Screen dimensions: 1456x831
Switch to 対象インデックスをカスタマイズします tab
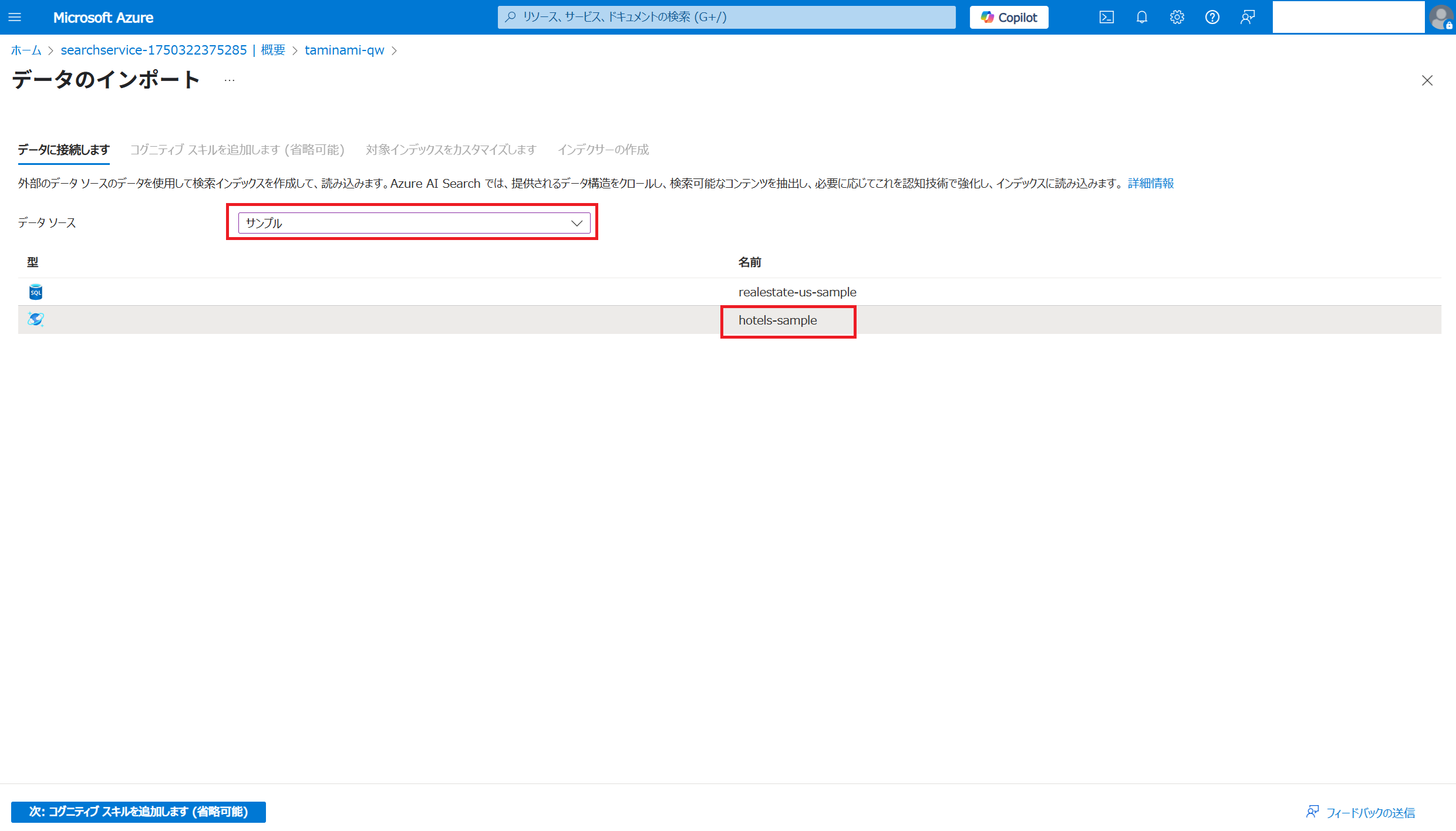pos(451,150)
